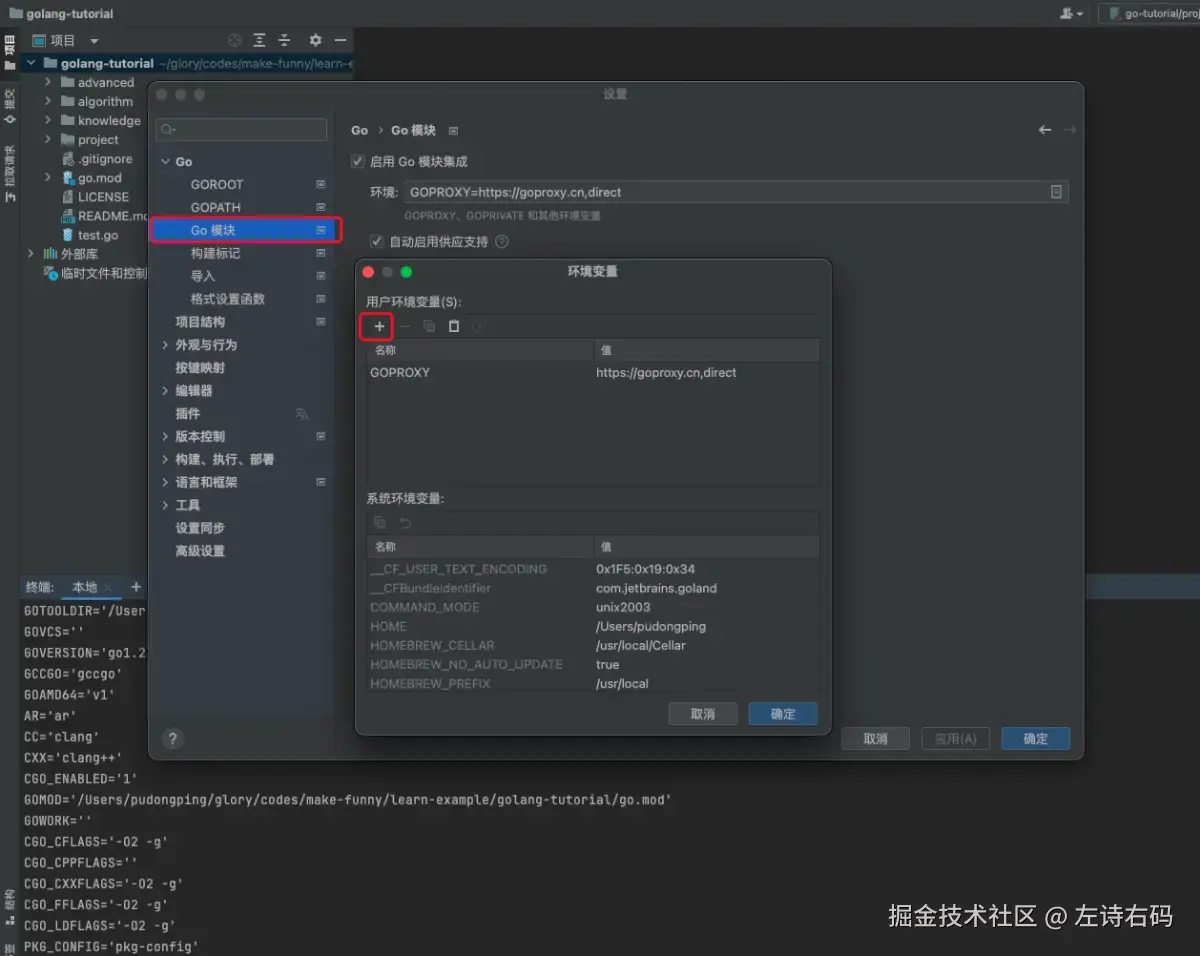Click 取消 in 环境变量 dialog
The height and width of the screenshot is (956, 1200).
click(703, 714)
